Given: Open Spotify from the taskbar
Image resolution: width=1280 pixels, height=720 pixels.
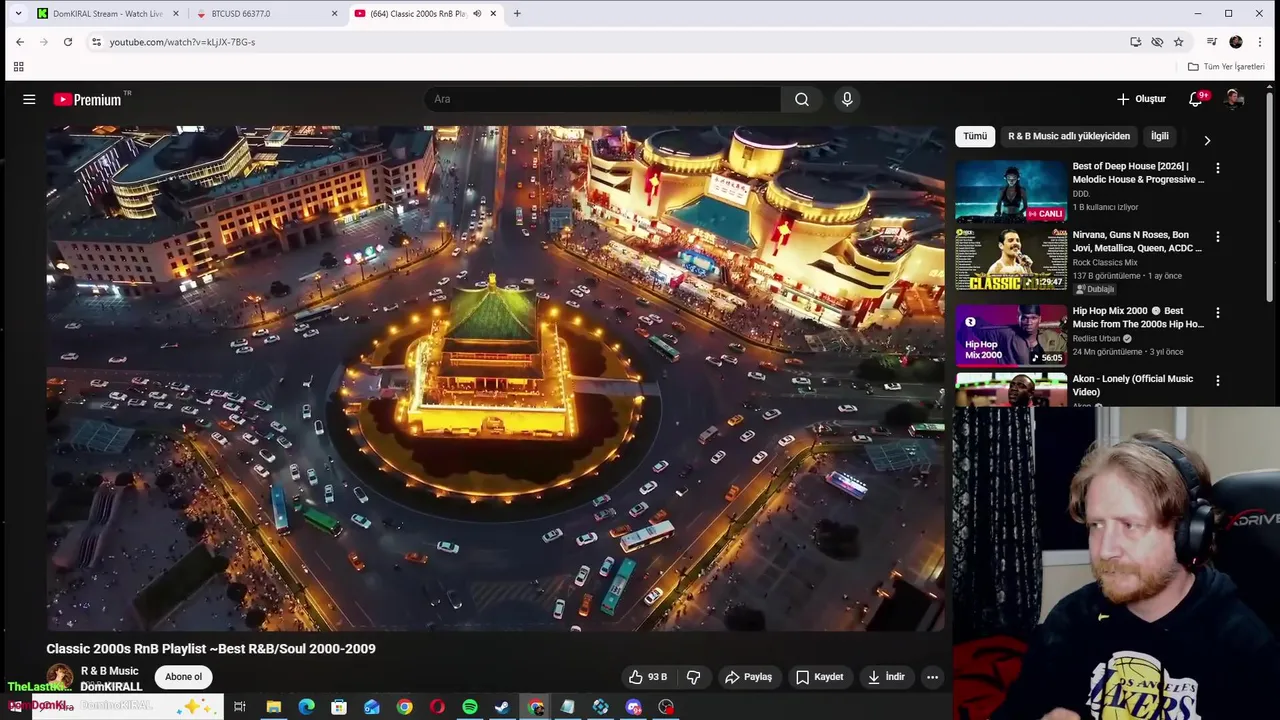Looking at the screenshot, I should click(x=470, y=707).
